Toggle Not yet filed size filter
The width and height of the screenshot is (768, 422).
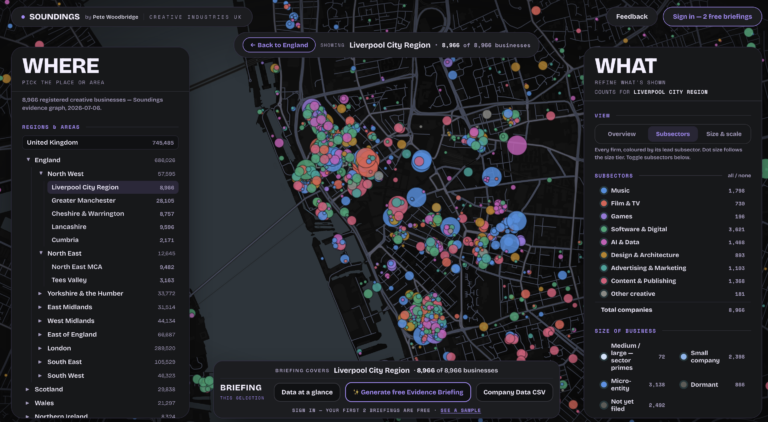(633, 405)
